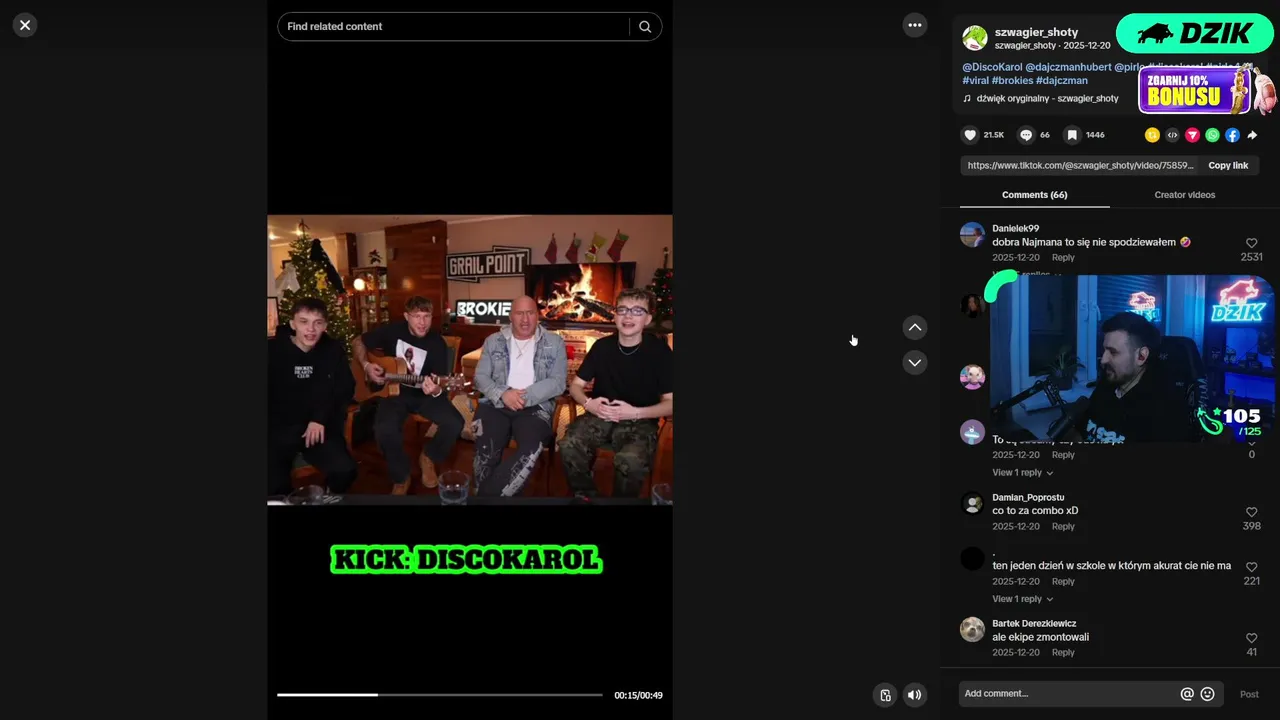Image resolution: width=1280 pixels, height=720 pixels.
Task: Open emoji picker in comment box
Action: tap(1207, 694)
